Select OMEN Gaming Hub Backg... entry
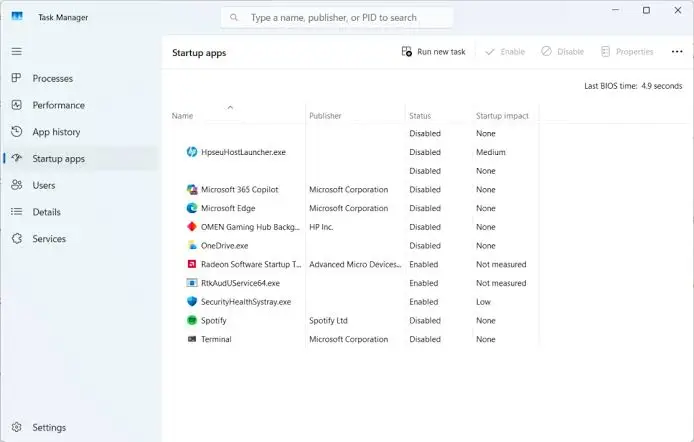 pyautogui.click(x=250, y=227)
